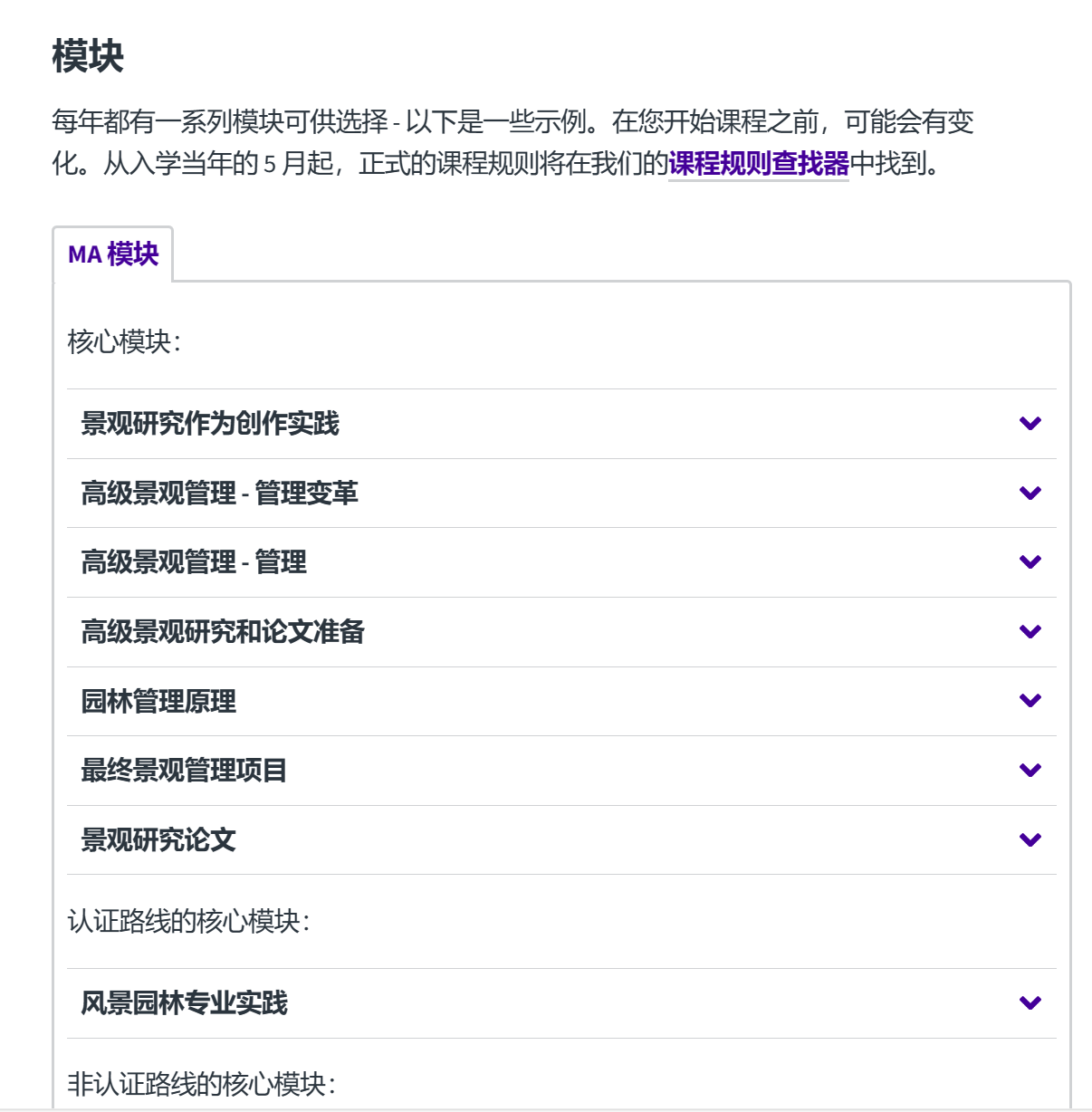Open the 景观研究论文 module title
Viewport: 1092px width, 1112px height.
pyautogui.click(x=158, y=840)
